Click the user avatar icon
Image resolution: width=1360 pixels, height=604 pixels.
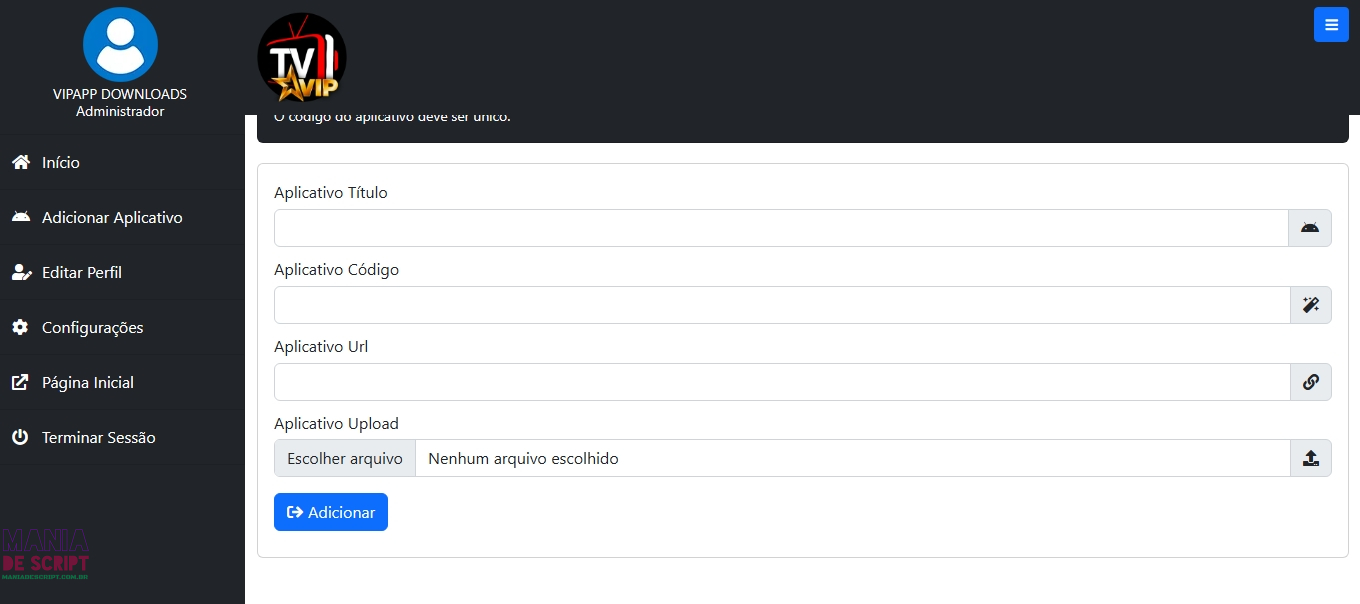(x=120, y=45)
